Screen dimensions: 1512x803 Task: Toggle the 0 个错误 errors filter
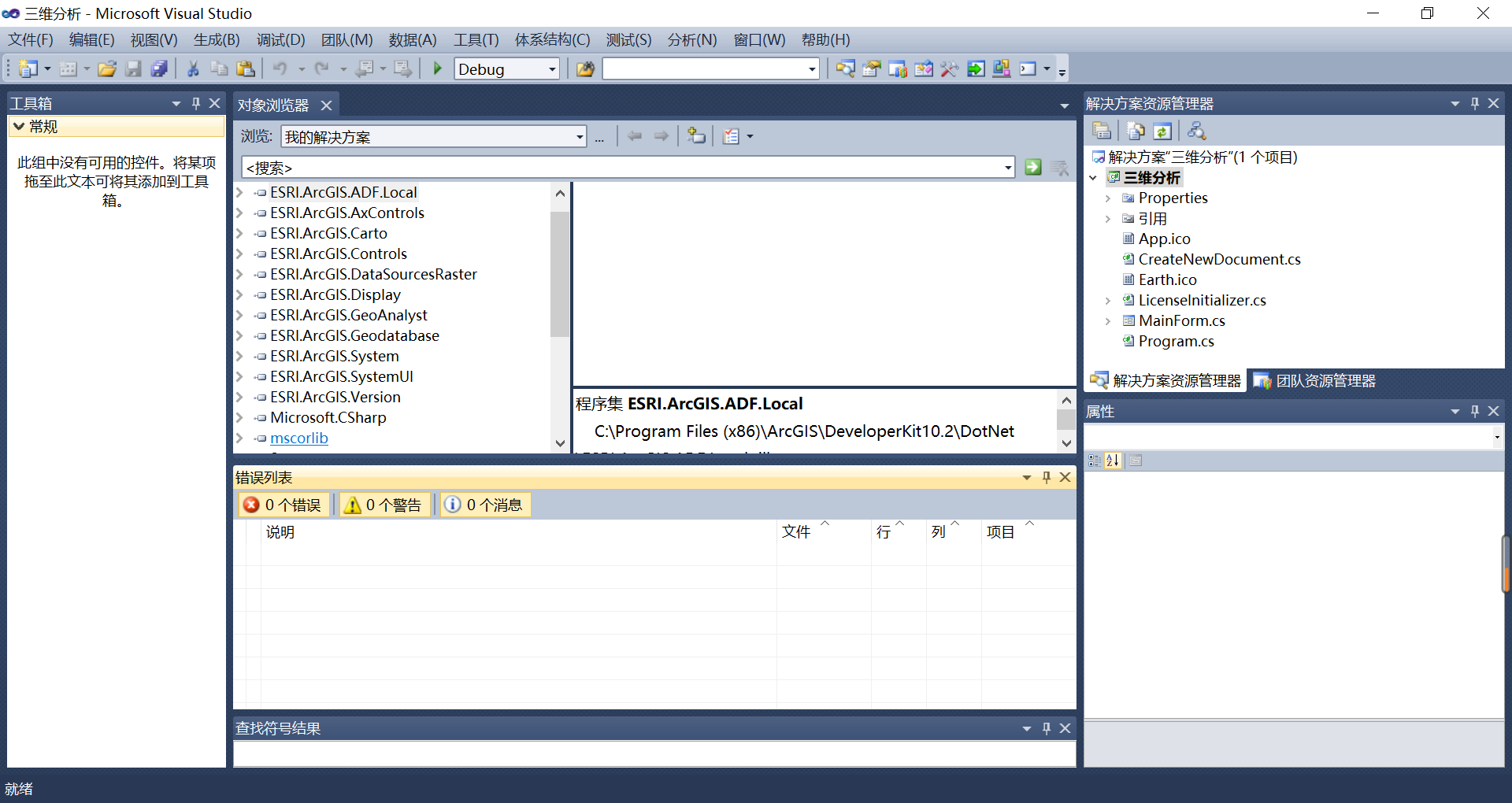(283, 505)
